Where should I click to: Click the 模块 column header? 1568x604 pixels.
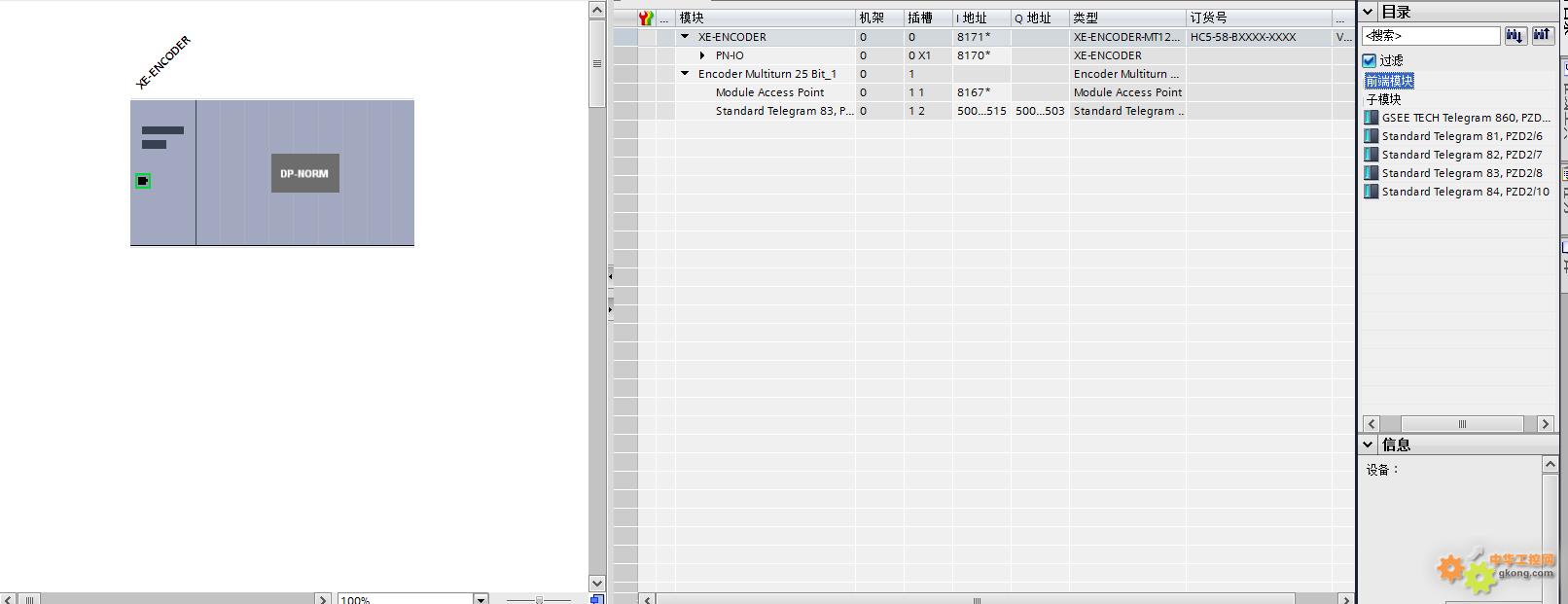pyautogui.click(x=766, y=18)
